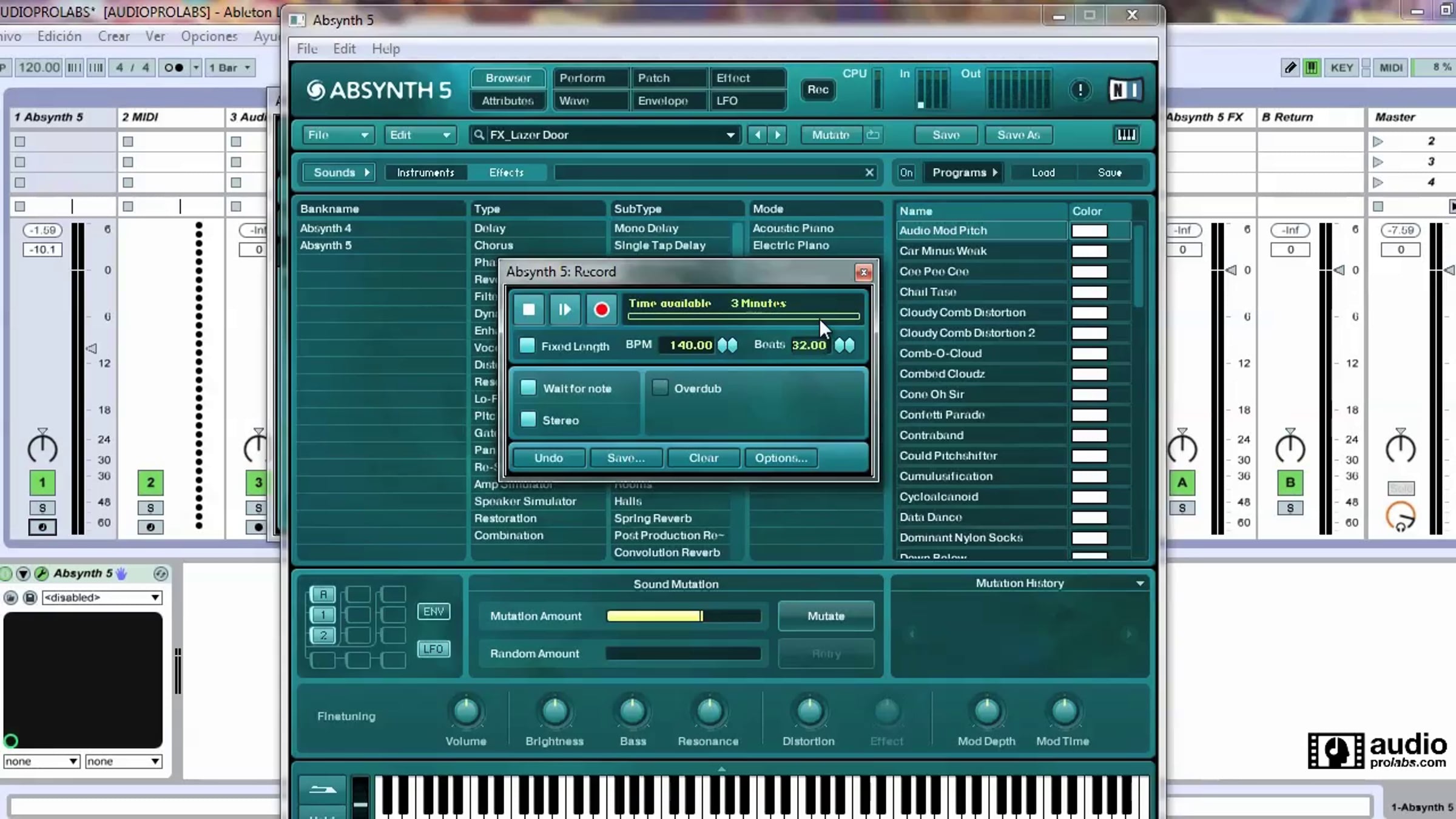Viewport: 1456px width, 819px height.
Task: Go to next preset with right arrow
Action: click(x=778, y=135)
